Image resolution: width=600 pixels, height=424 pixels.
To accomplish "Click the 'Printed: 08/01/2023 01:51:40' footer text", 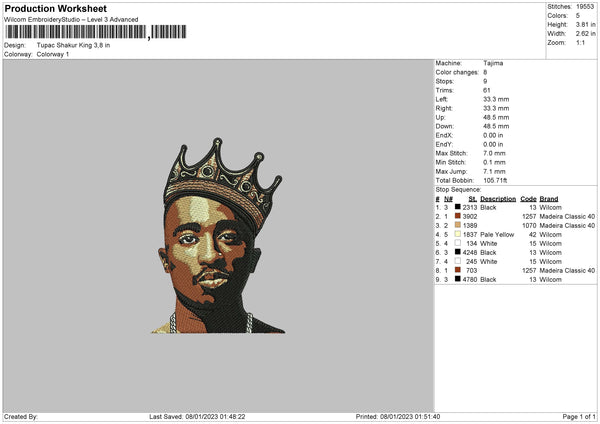I will (398, 417).
